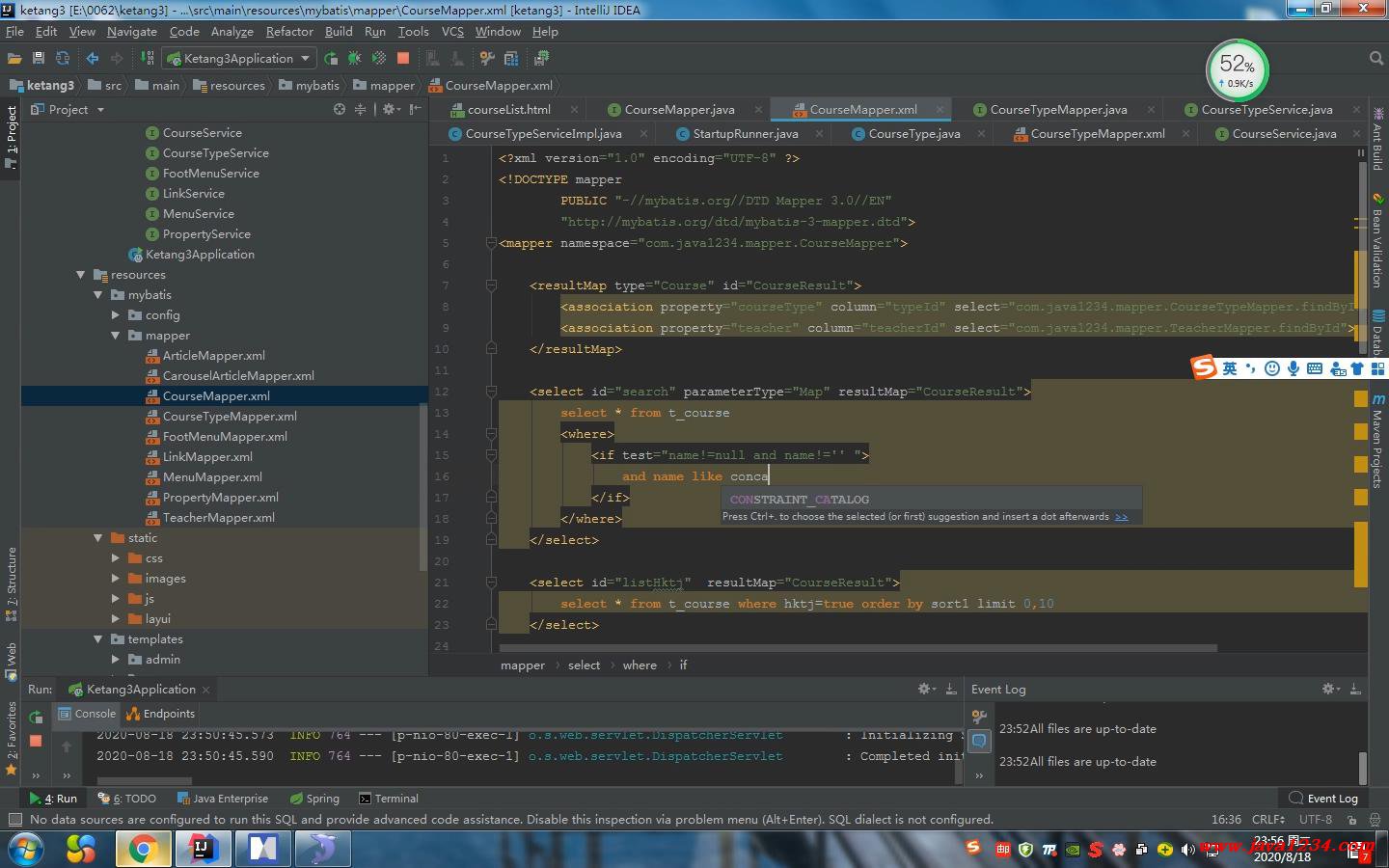Click the Windows Start button
This screenshot has width=1389, height=868.
point(26,849)
